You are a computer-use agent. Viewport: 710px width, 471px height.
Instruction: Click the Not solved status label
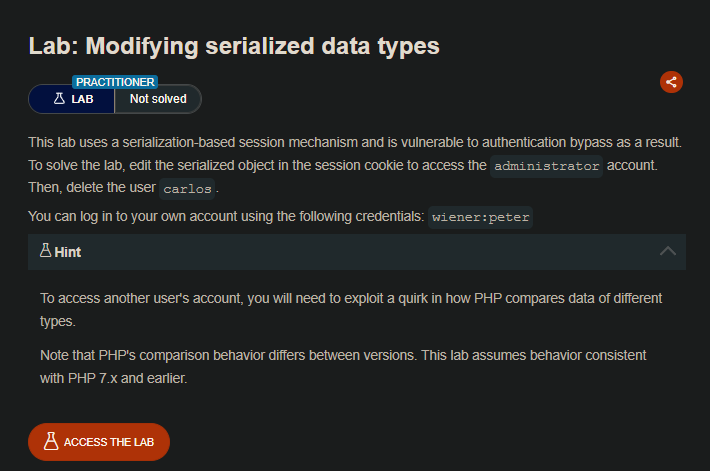(x=158, y=99)
